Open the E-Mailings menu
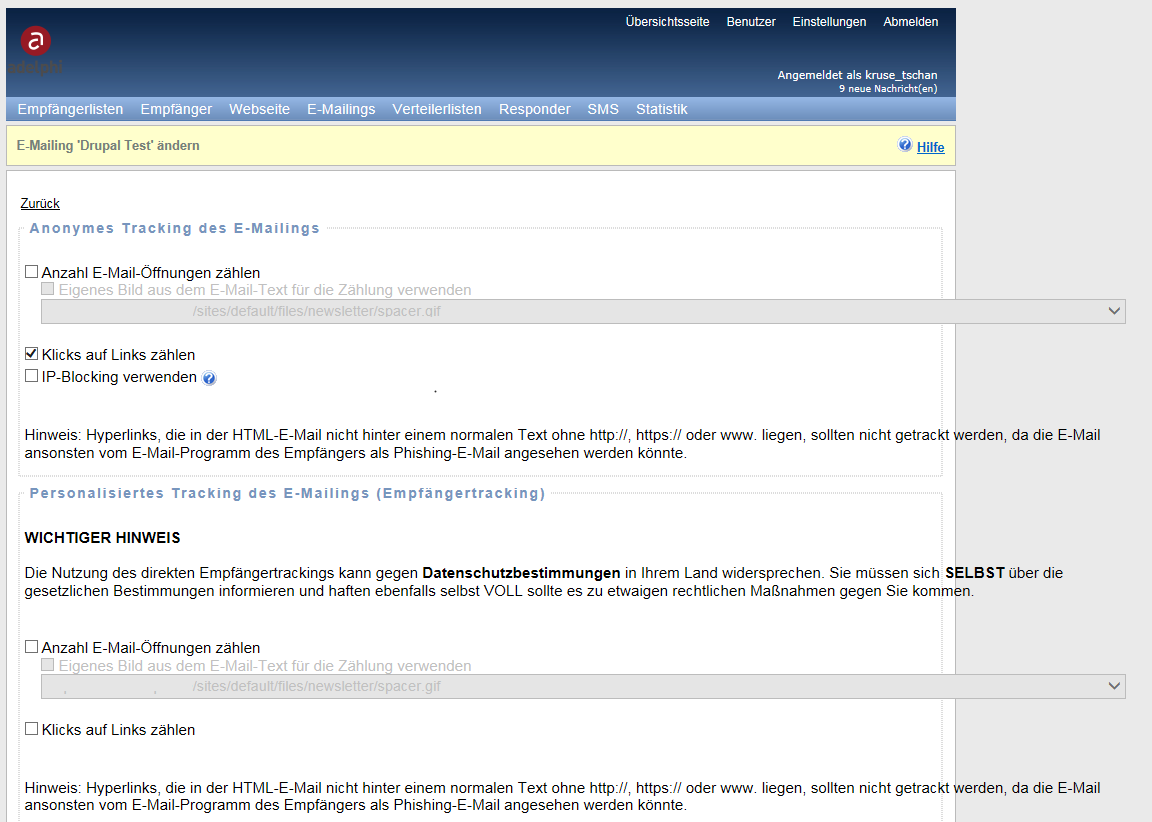 (x=341, y=109)
